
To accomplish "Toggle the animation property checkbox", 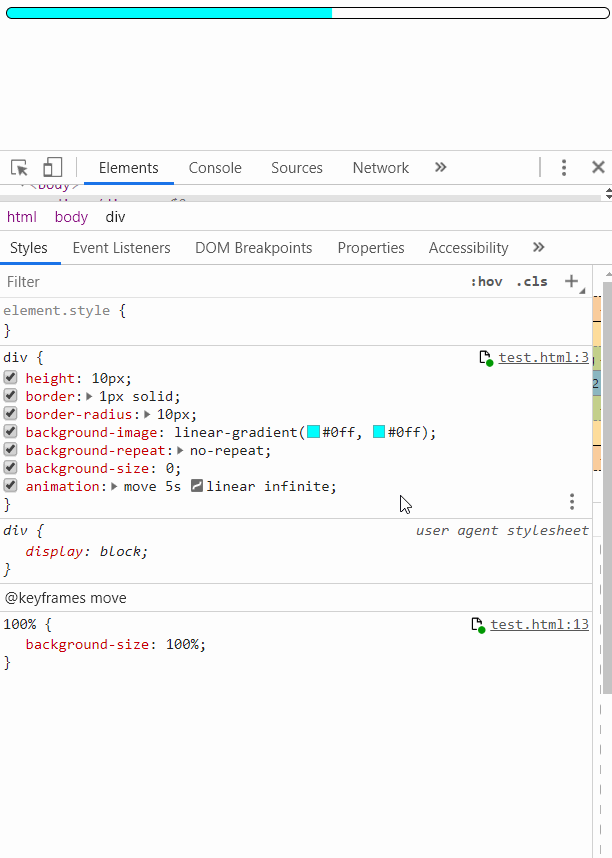I will click(10, 486).
